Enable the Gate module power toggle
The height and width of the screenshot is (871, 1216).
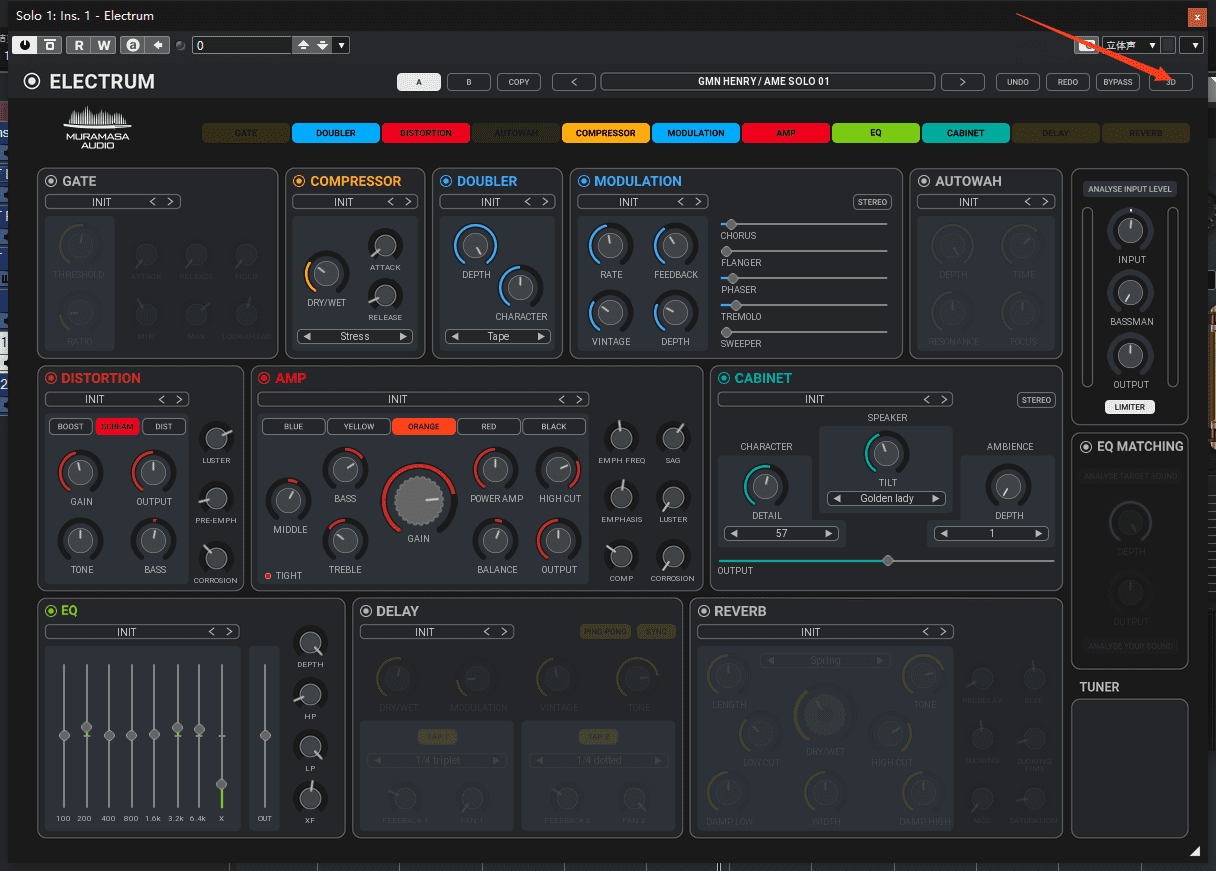click(51, 181)
